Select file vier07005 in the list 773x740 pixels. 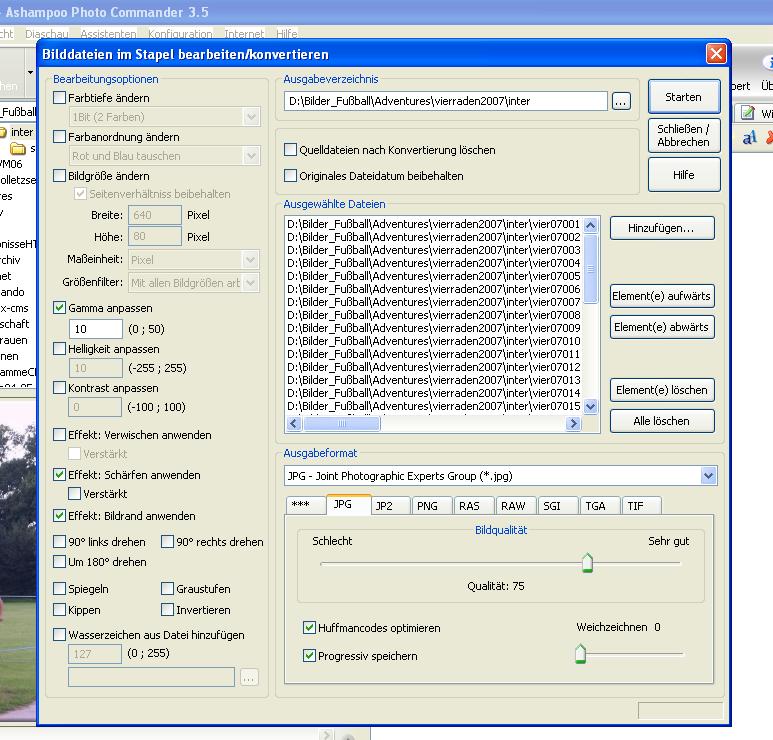pyautogui.click(x=433, y=276)
